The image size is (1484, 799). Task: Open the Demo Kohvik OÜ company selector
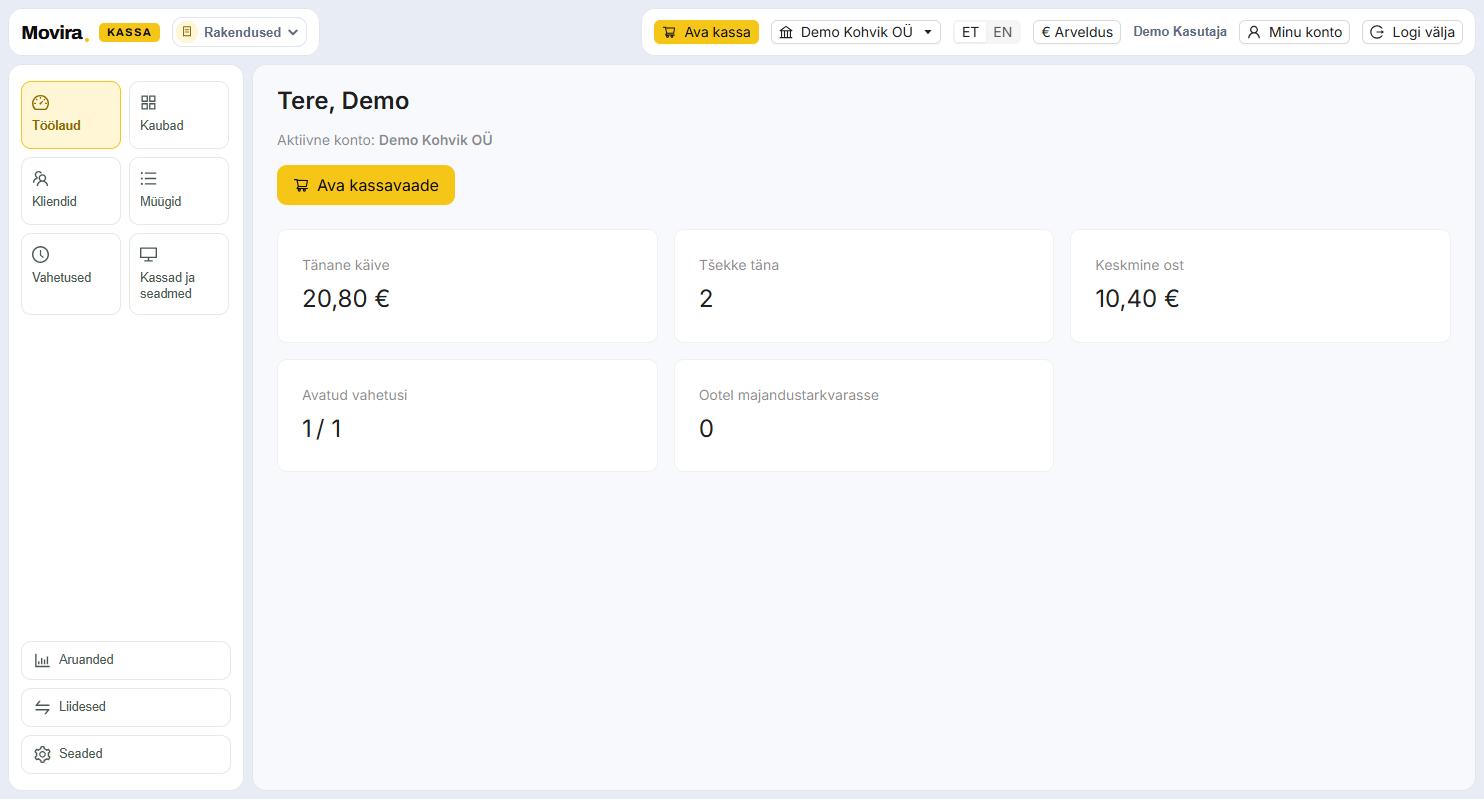856,32
